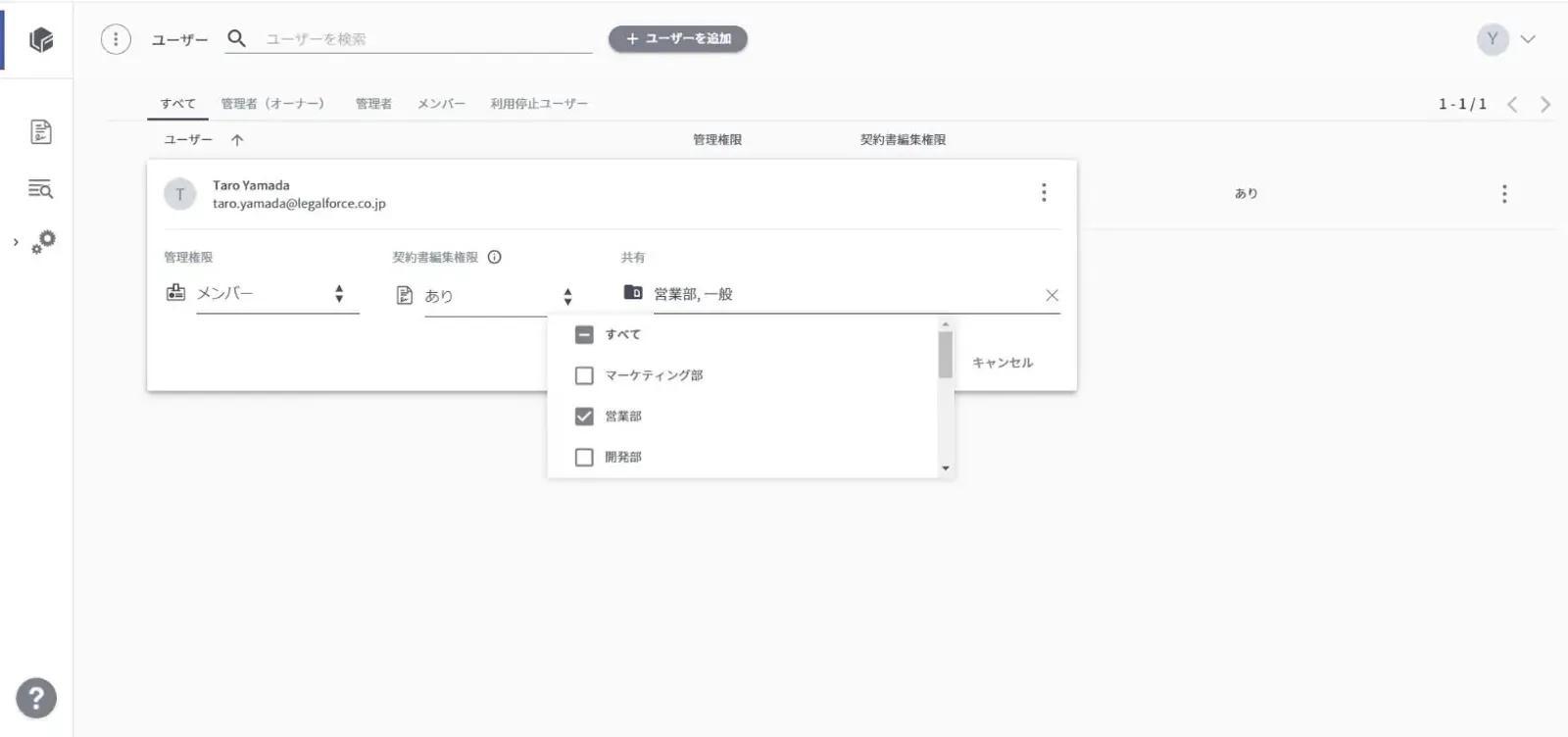
Task: Open the settings gears sidebar icon
Action: [x=43, y=241]
